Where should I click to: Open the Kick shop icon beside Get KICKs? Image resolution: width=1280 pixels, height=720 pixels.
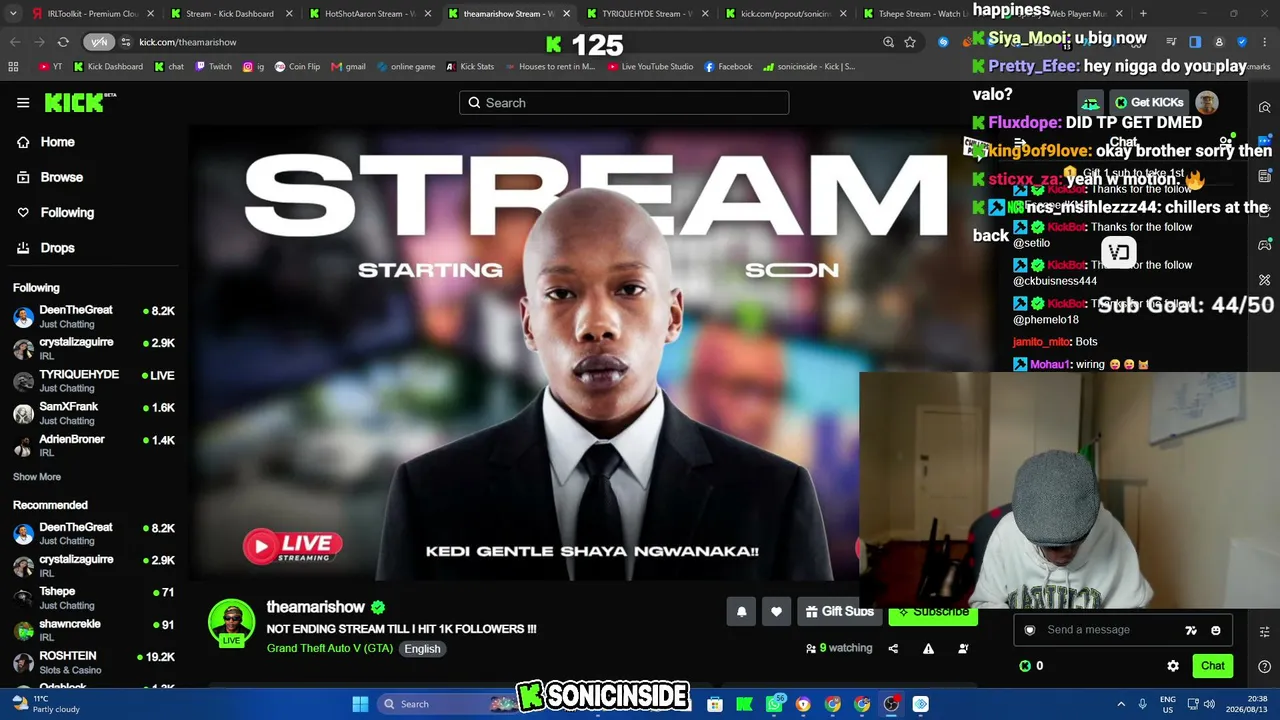point(1090,103)
